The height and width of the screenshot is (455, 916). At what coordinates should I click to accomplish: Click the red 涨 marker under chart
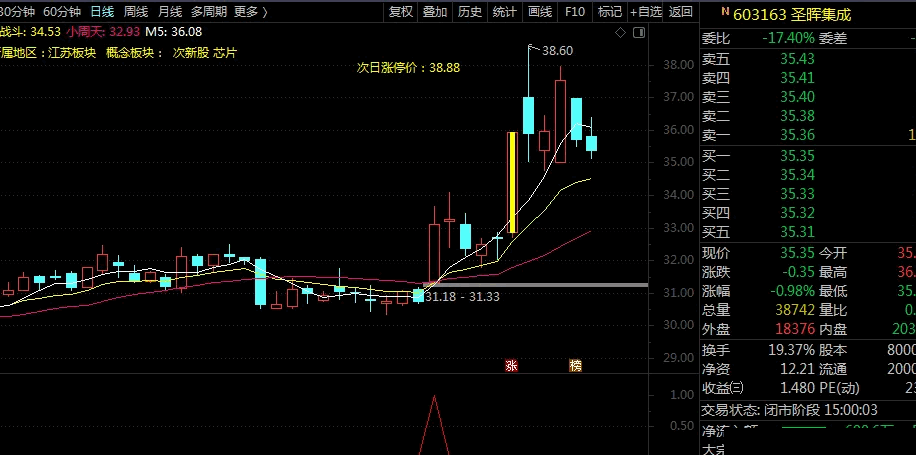pyautogui.click(x=511, y=366)
